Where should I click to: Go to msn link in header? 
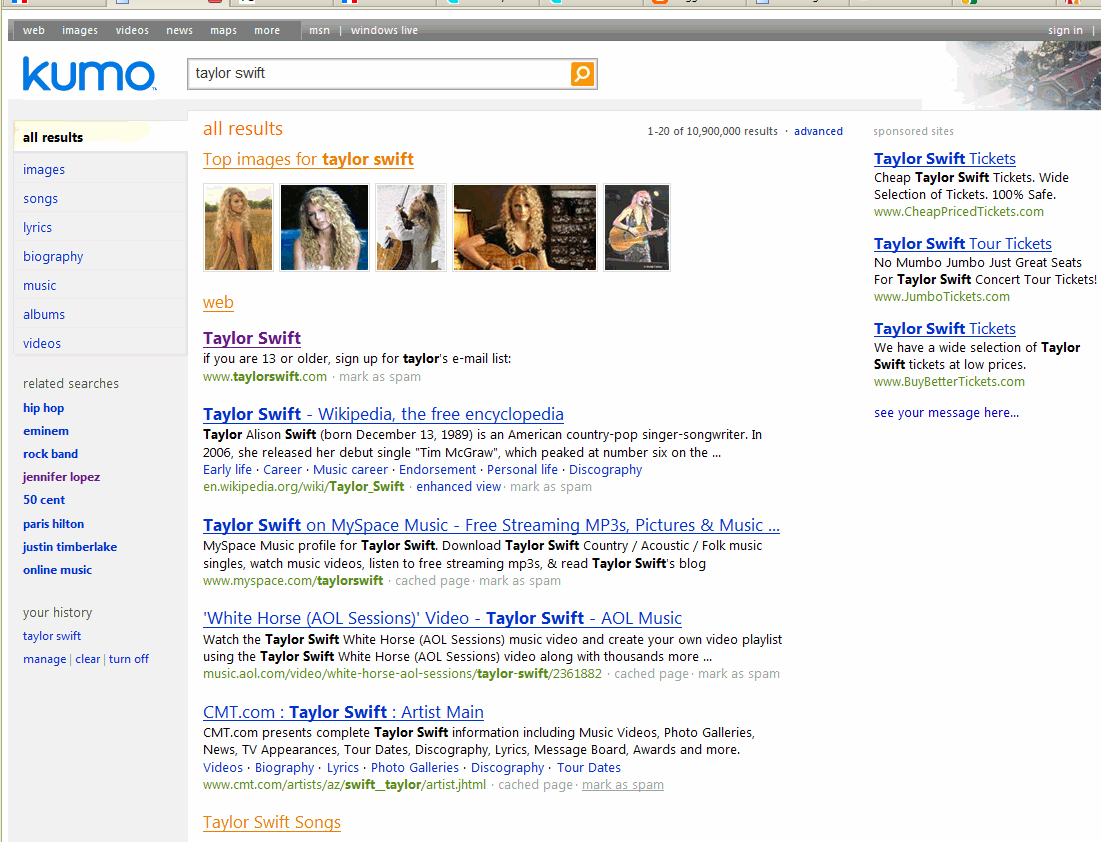pos(319,30)
